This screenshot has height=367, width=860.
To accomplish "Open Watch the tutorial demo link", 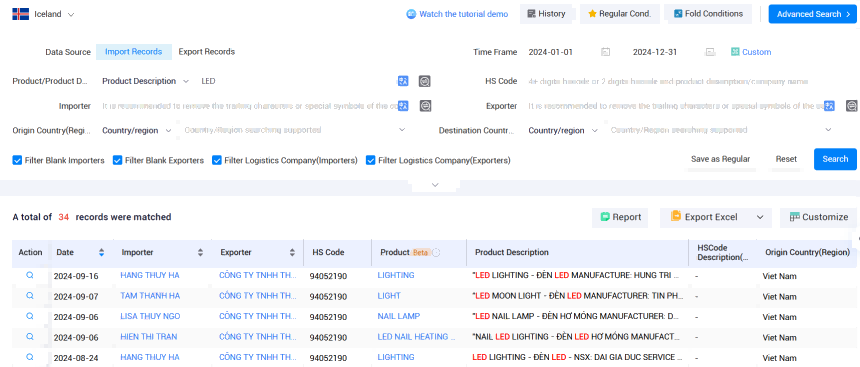I will [457, 14].
